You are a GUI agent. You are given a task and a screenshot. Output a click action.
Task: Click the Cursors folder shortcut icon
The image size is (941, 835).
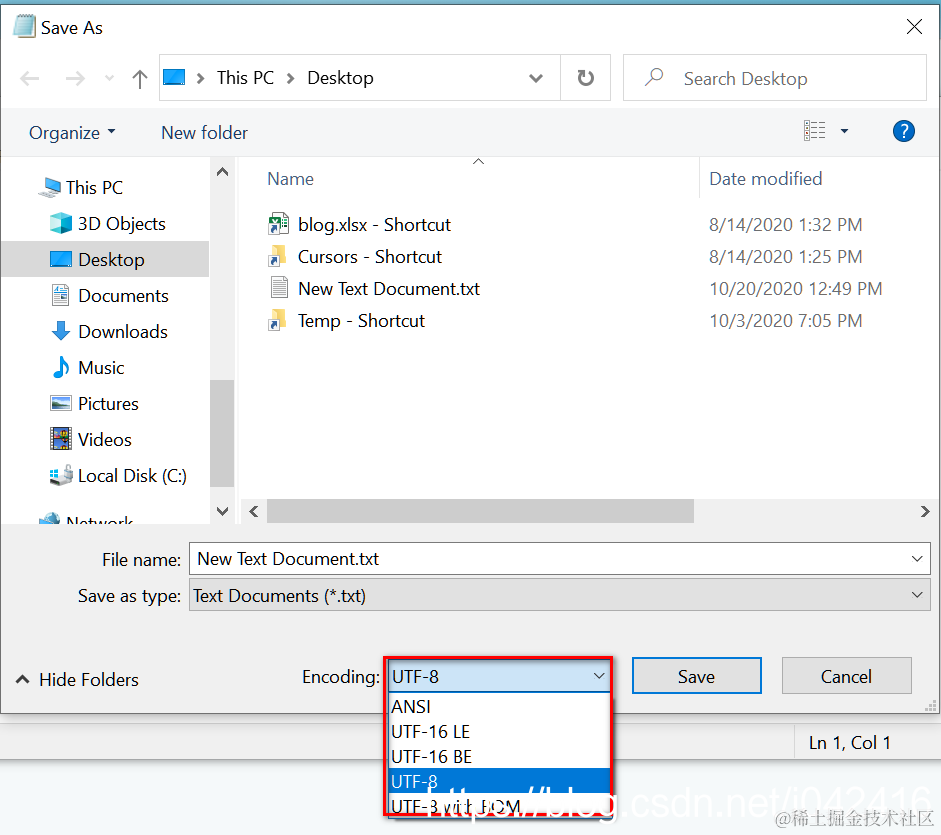pyautogui.click(x=277, y=256)
